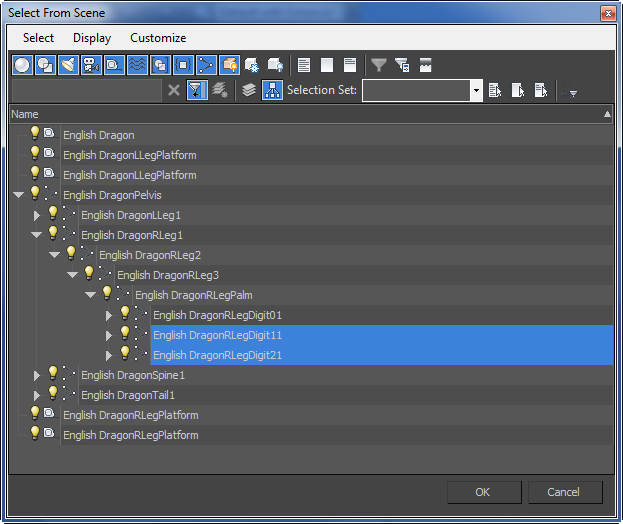Click the funnel with settings filter icon
623x524 pixels.
402,65
